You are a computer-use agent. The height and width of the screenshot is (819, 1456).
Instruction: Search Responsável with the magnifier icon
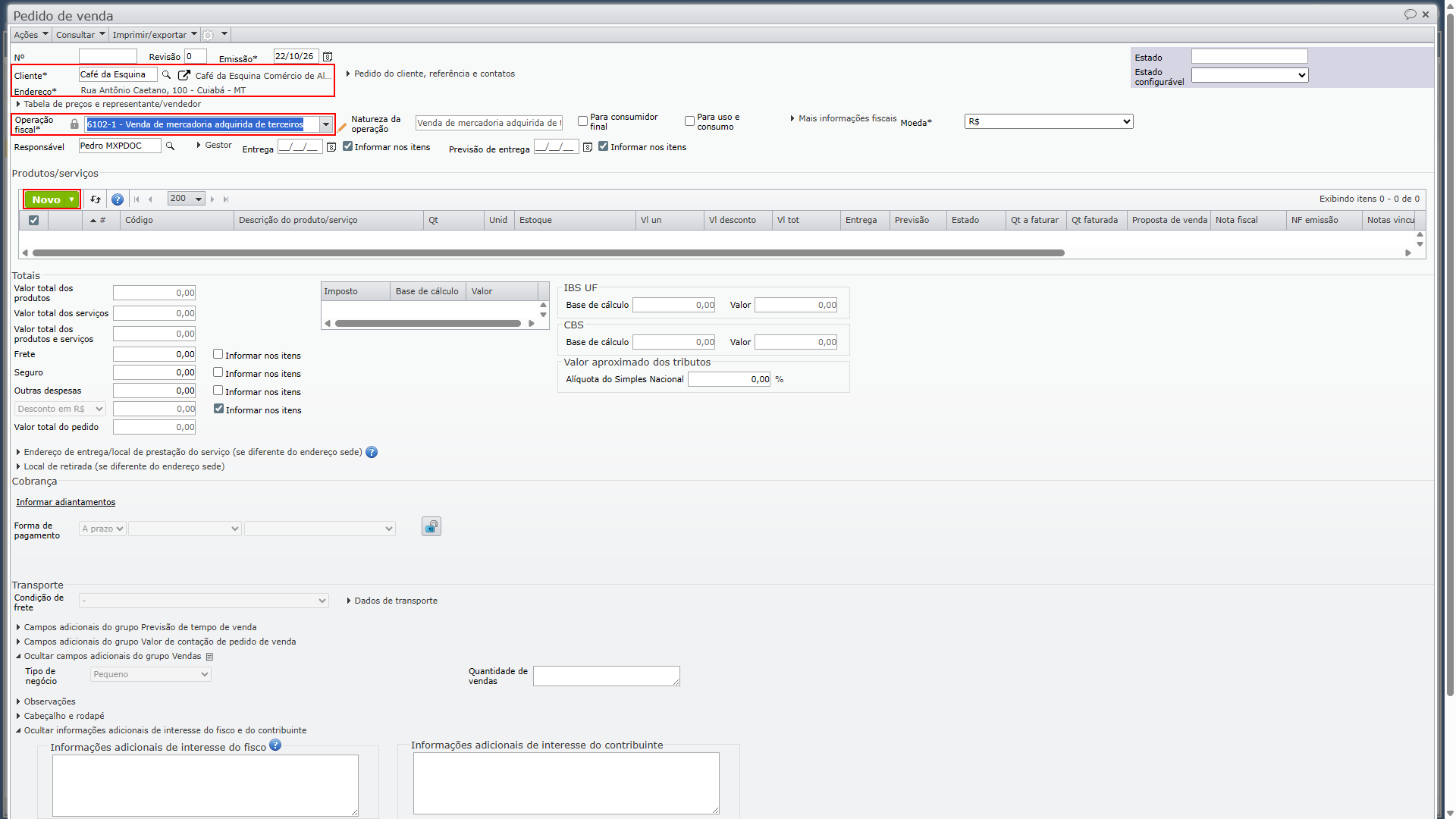click(171, 146)
